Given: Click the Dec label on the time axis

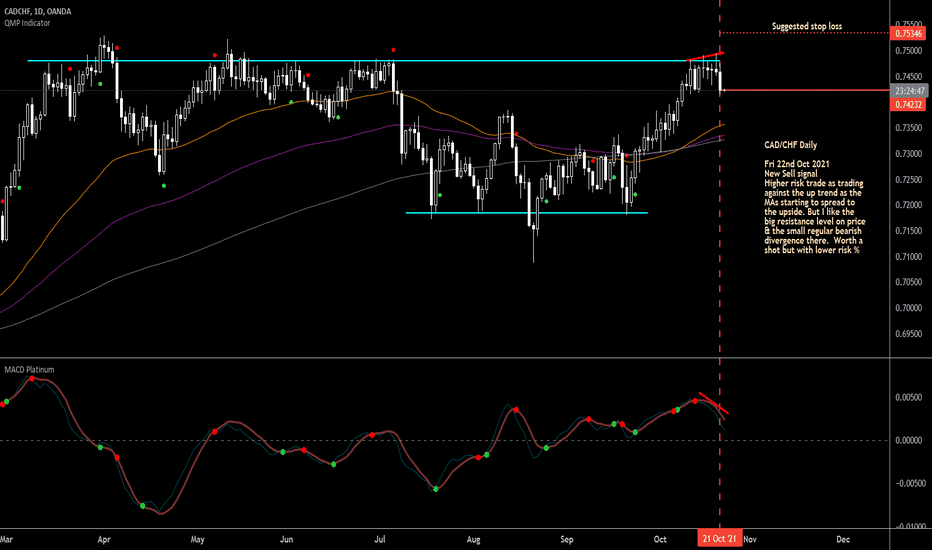Looking at the screenshot, I should 843,539.
